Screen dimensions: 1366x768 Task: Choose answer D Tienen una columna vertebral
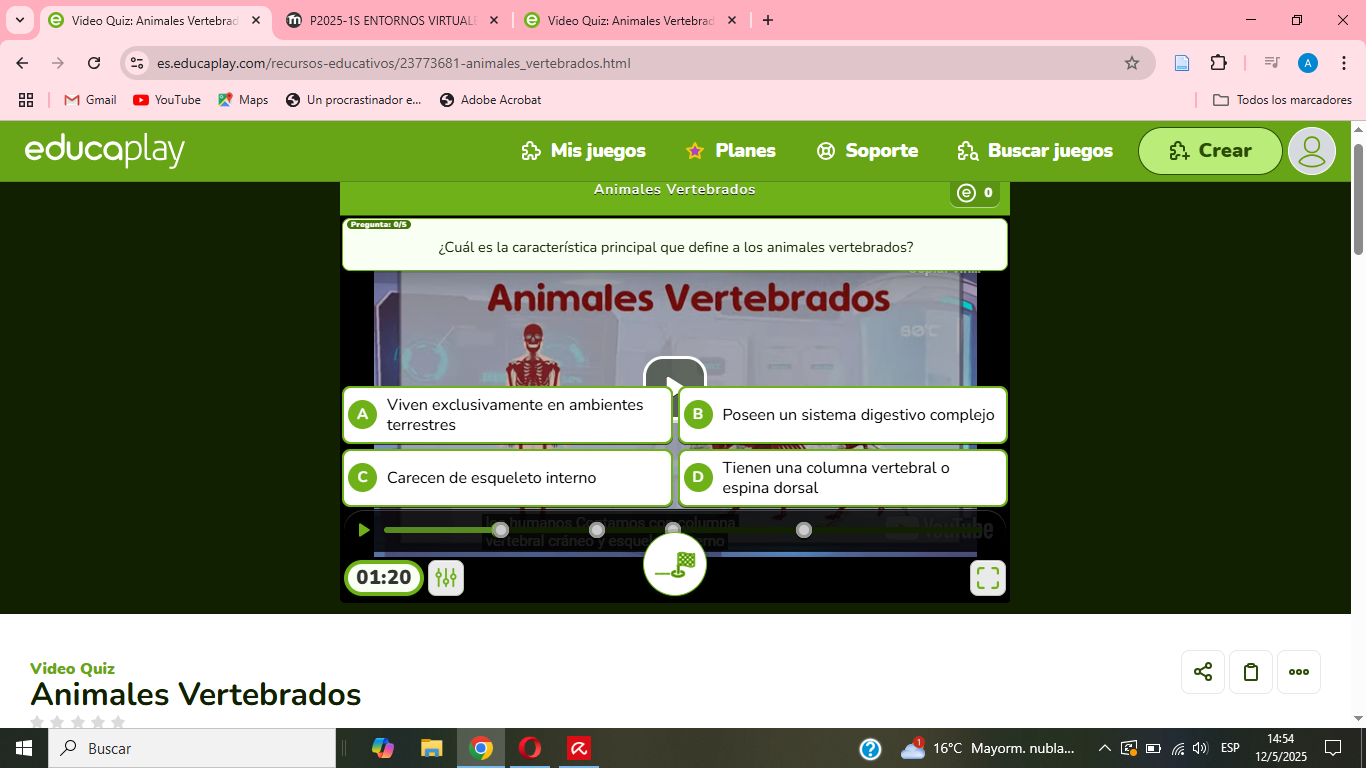tap(843, 478)
